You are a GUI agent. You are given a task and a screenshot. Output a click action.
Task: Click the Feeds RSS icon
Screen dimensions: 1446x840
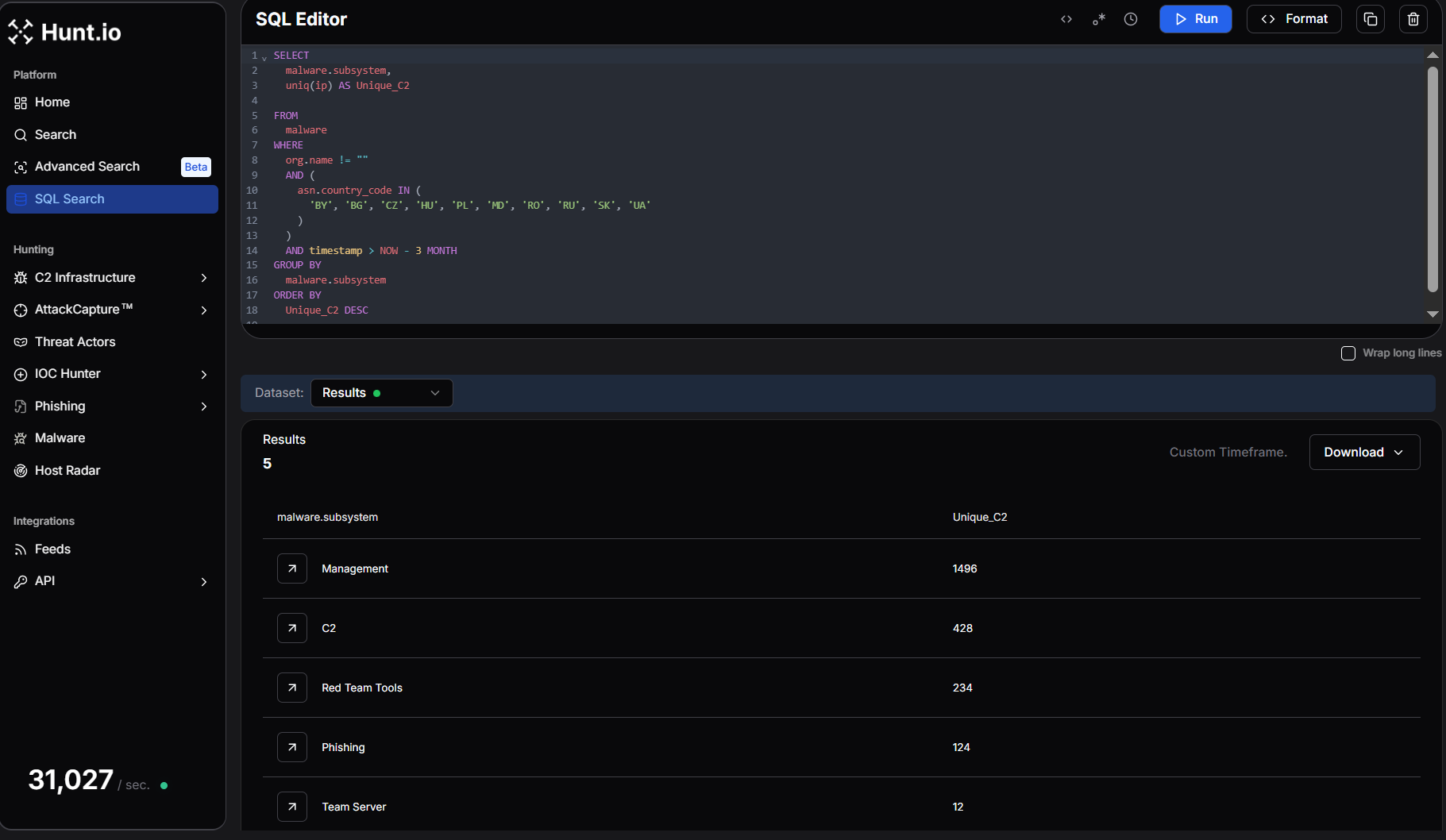(x=21, y=549)
